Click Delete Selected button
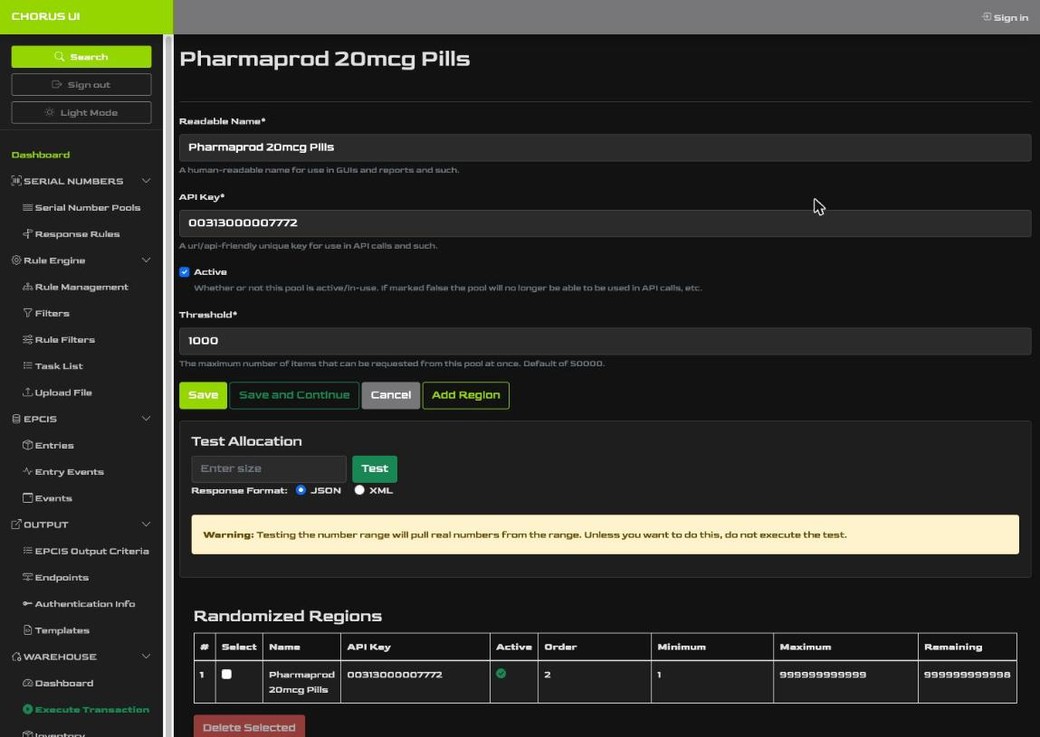The image size is (1040, 737). (x=249, y=726)
